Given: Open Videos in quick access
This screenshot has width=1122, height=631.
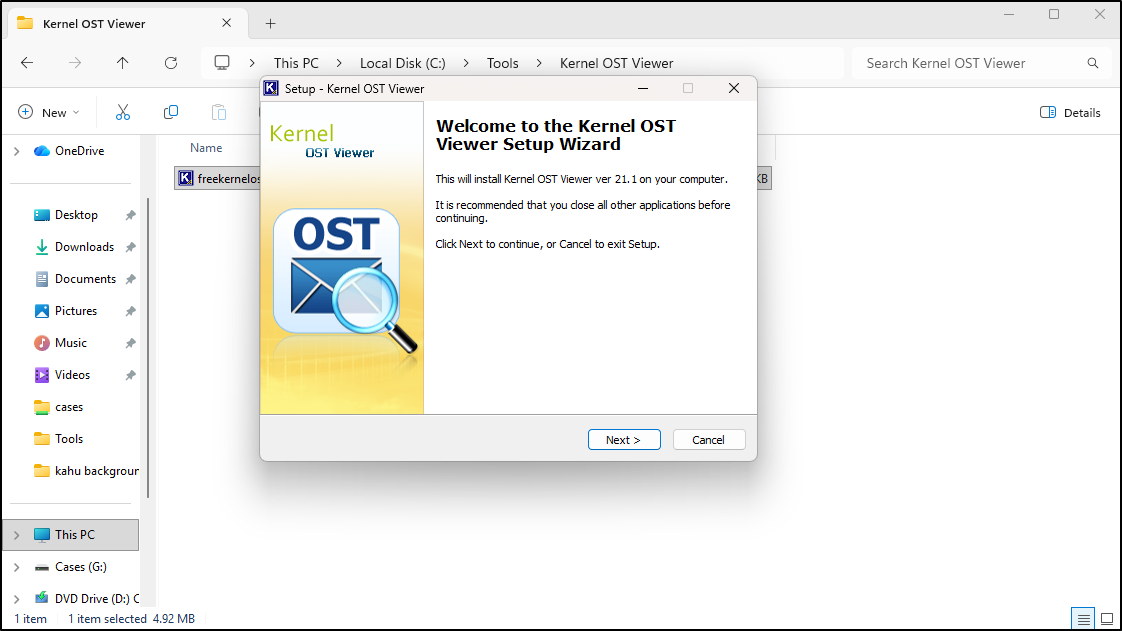Looking at the screenshot, I should 72,375.
